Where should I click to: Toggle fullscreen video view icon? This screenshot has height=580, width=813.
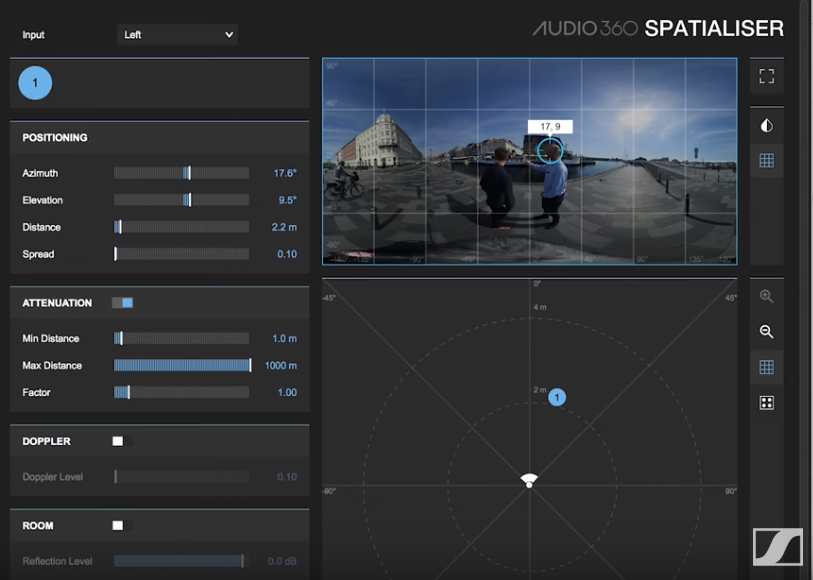[x=766, y=76]
